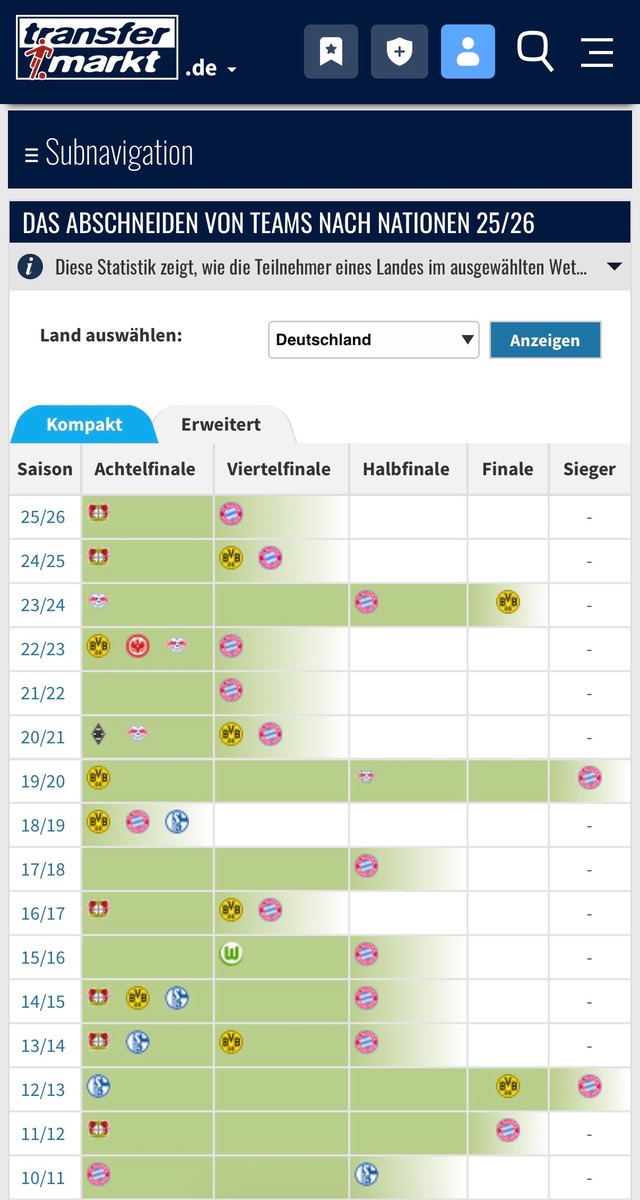Click the Dortmund crest in 23/24 Finale

tap(508, 602)
